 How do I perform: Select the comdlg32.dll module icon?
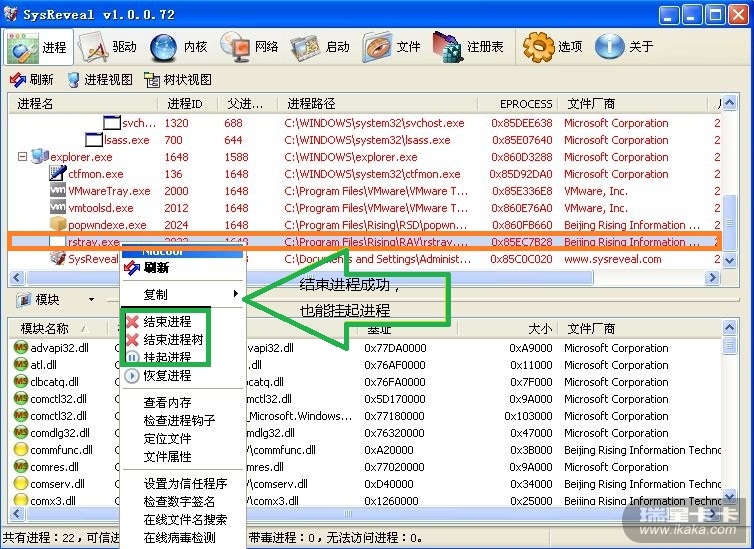pos(21,432)
